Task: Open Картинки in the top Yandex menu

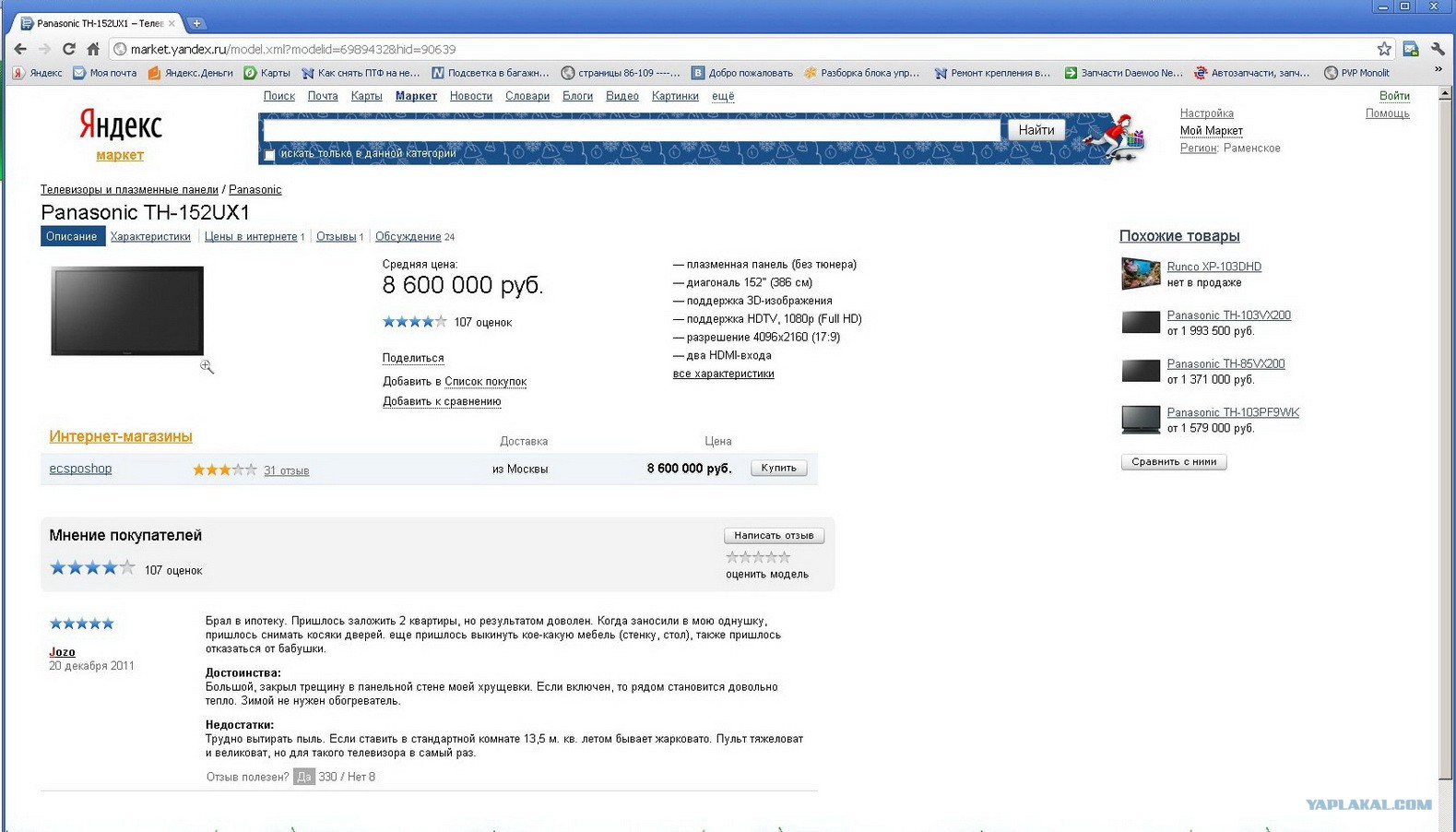Action: 675,96
